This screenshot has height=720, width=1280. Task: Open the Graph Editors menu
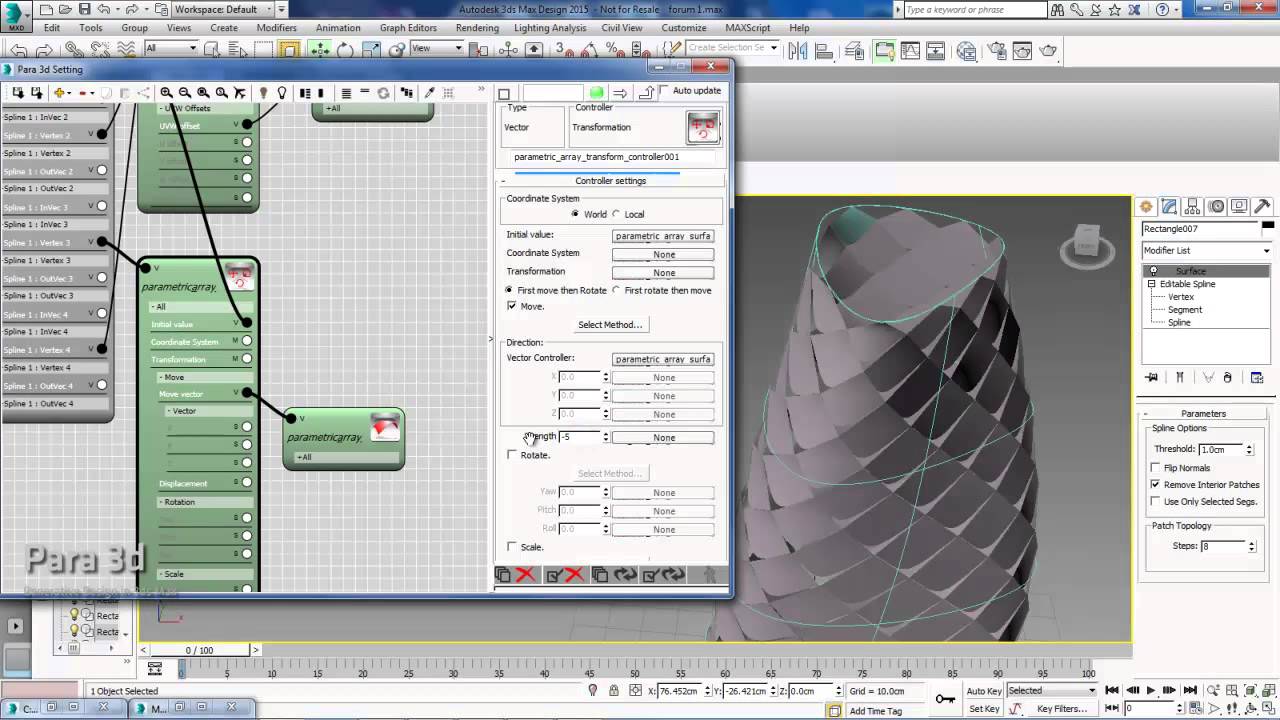[408, 28]
